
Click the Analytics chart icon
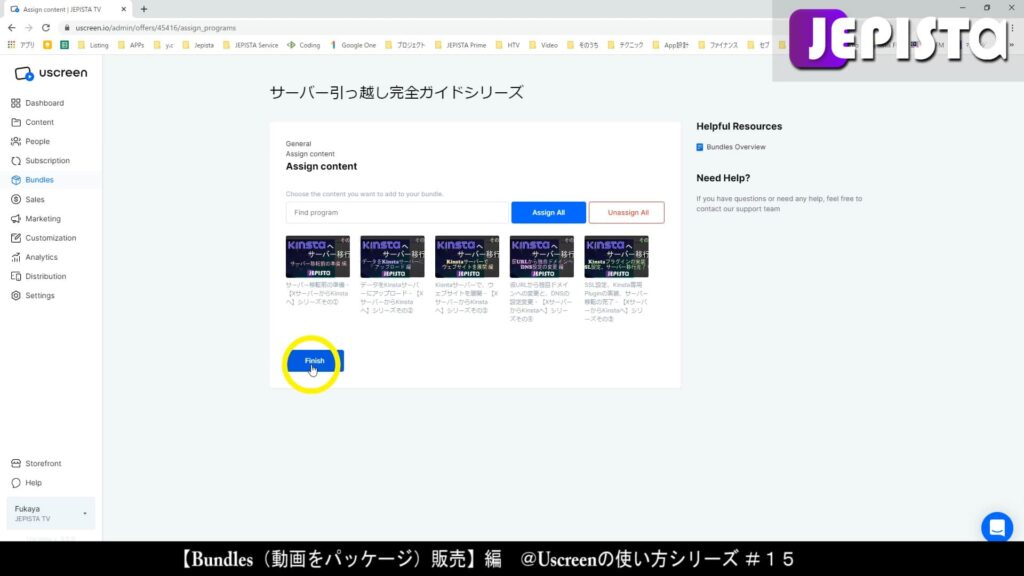[16, 257]
